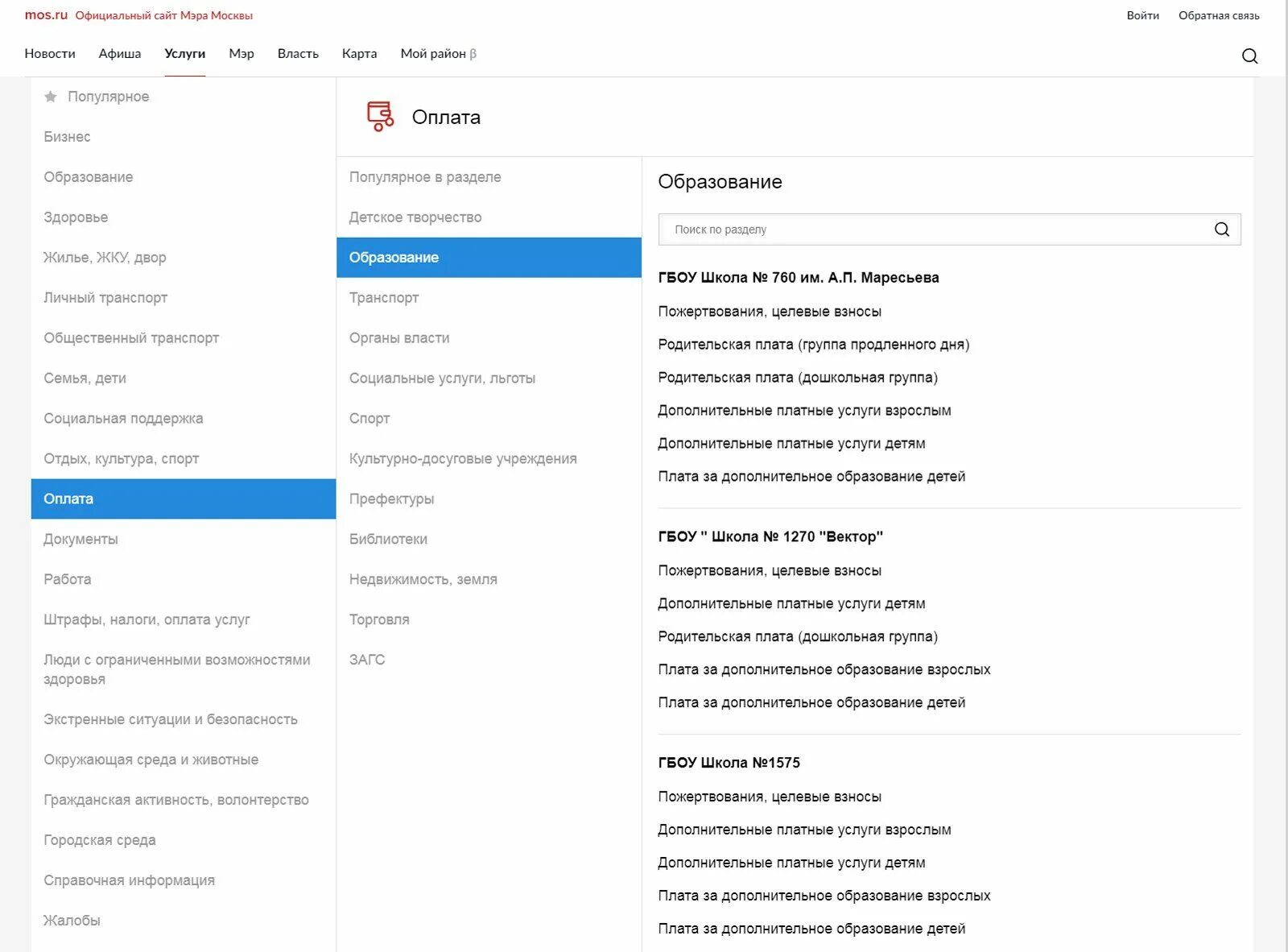Open Детское творчество subcategory
1288x952 pixels.
(489, 217)
